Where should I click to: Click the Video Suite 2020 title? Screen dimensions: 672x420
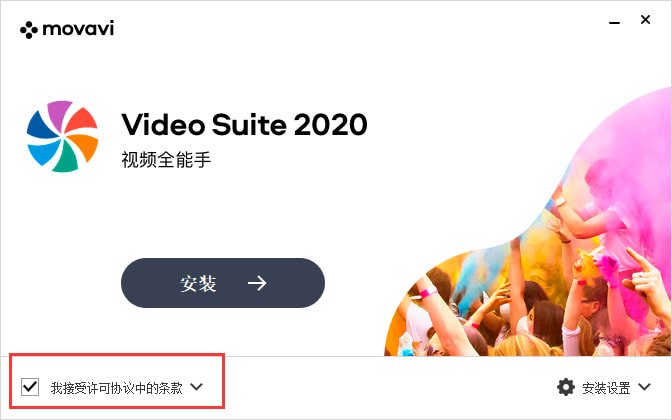tap(244, 124)
